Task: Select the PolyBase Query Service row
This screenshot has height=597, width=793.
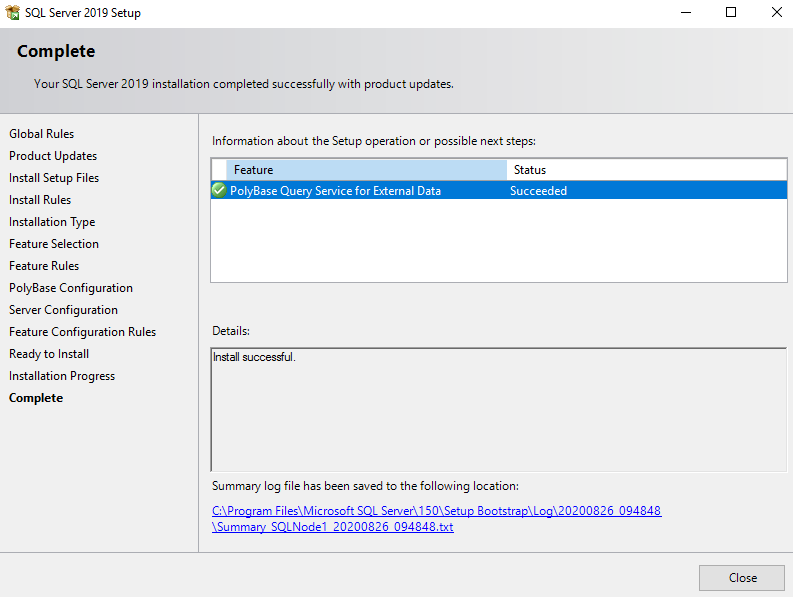Action: pyautogui.click(x=335, y=191)
